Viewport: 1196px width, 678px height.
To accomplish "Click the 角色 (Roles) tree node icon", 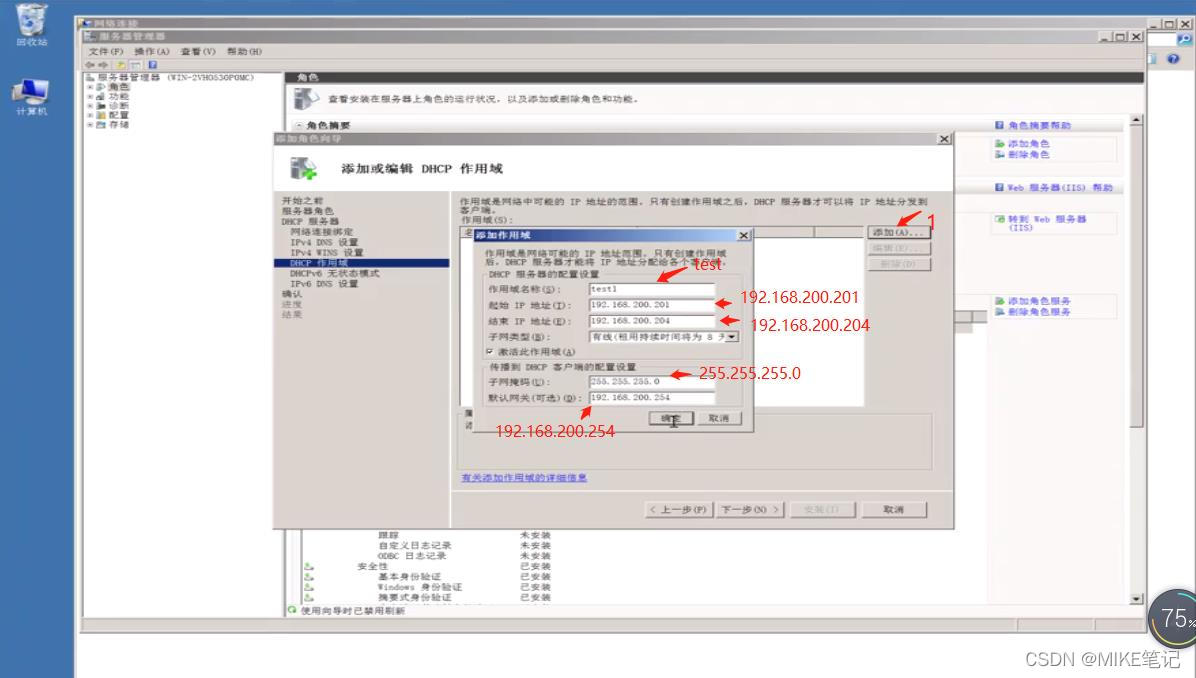I will 101,87.
